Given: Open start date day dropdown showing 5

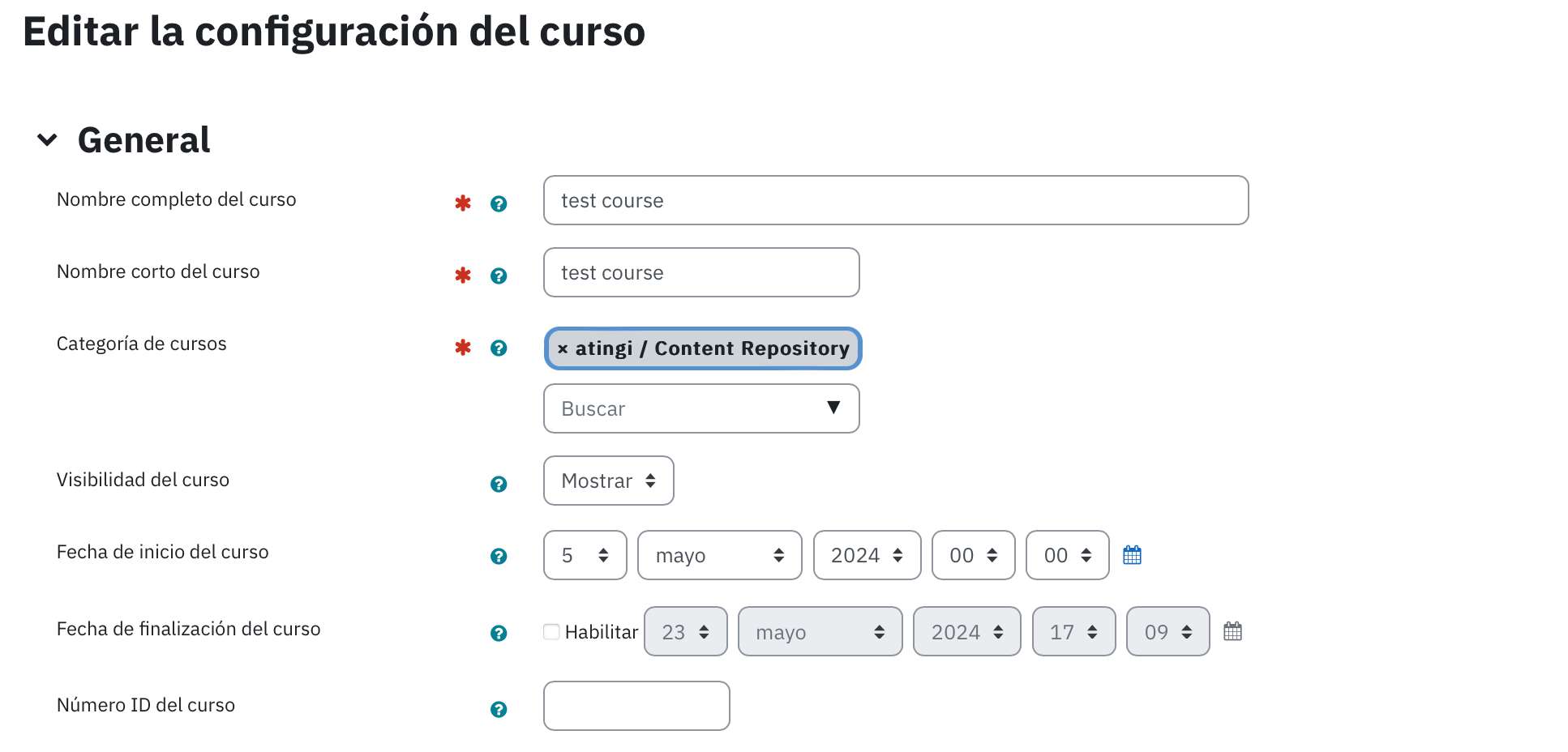Looking at the screenshot, I should coord(585,555).
